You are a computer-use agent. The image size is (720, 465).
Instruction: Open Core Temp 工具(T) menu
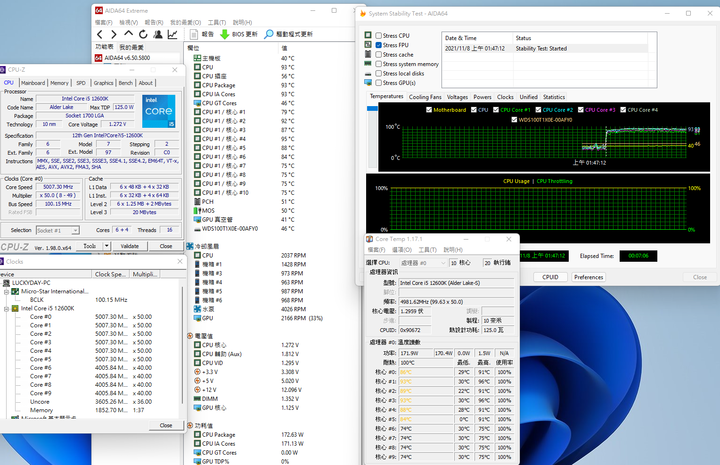click(427, 250)
